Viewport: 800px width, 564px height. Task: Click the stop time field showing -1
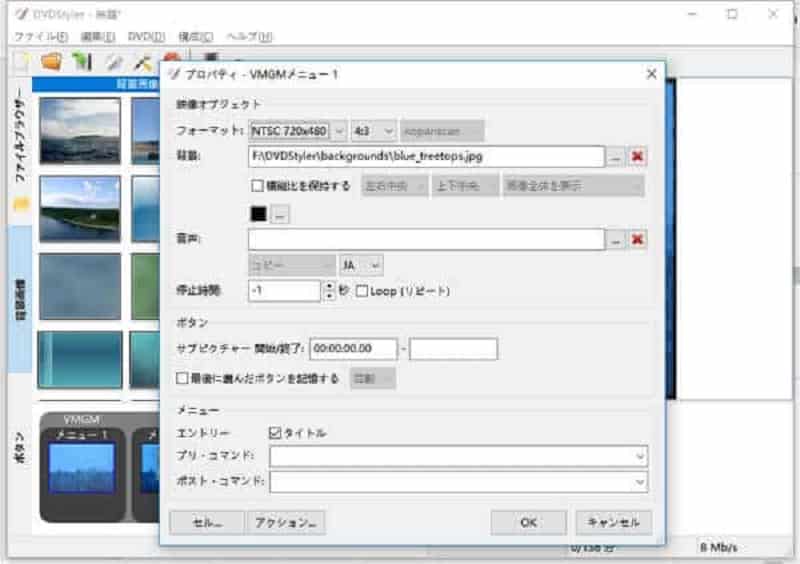285,291
